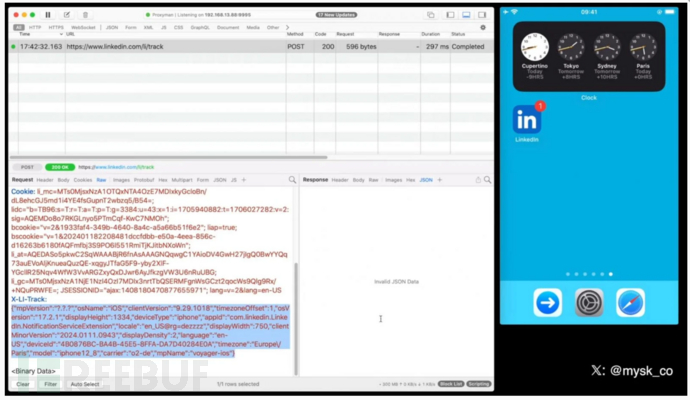
Task: Click the duplicate-window icon in Proxyman toolbar
Action: tap(431, 15)
